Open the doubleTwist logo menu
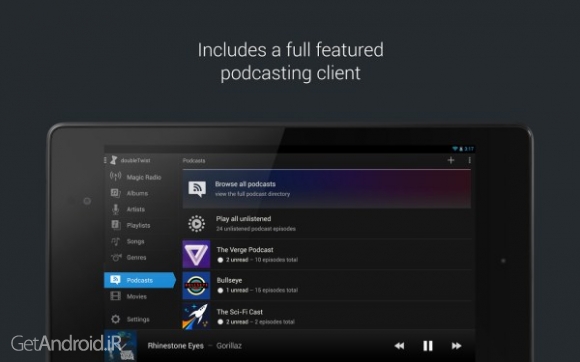Screen dimensions: 580x362 coord(114,160)
